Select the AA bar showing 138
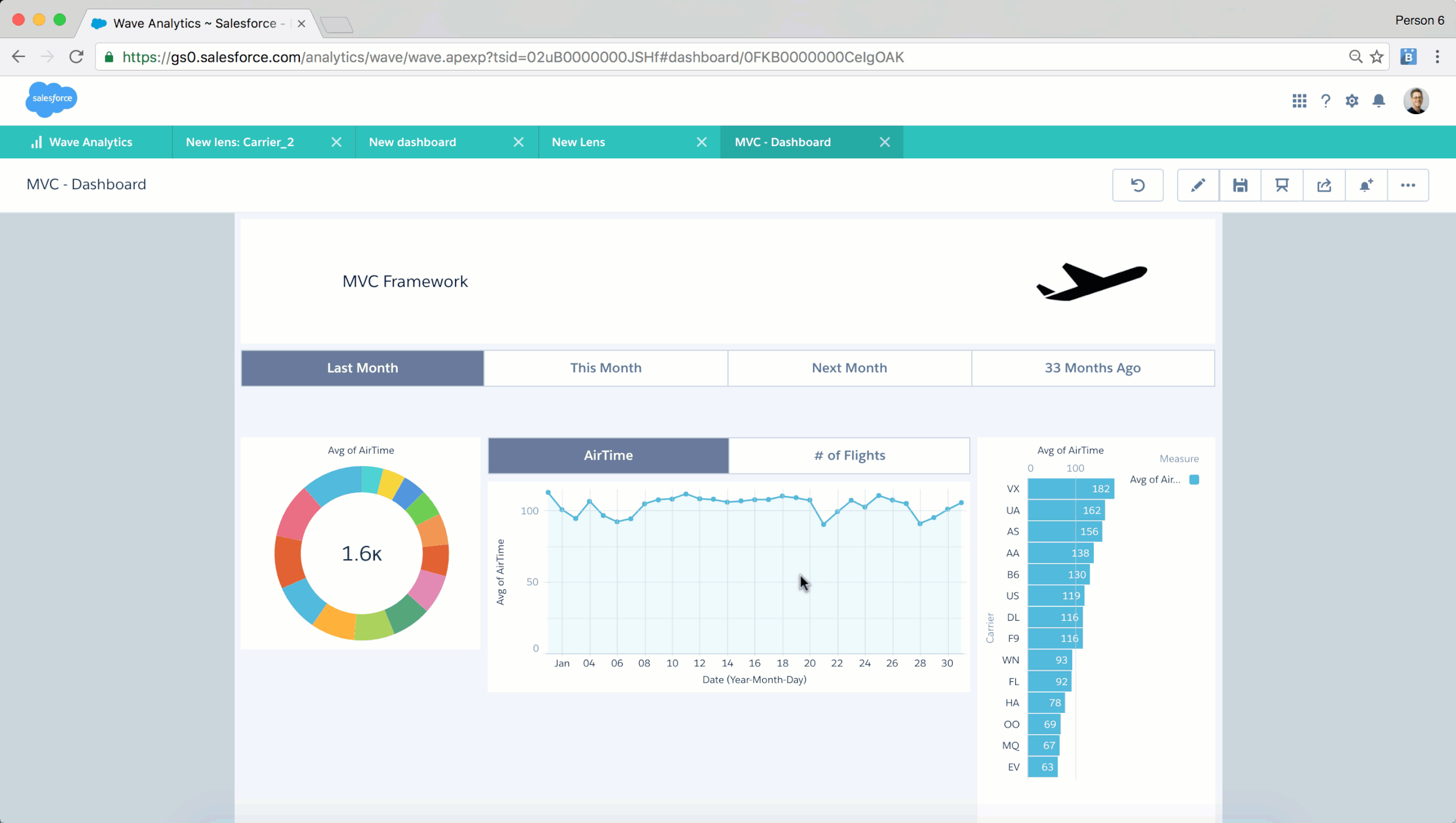 1060,553
